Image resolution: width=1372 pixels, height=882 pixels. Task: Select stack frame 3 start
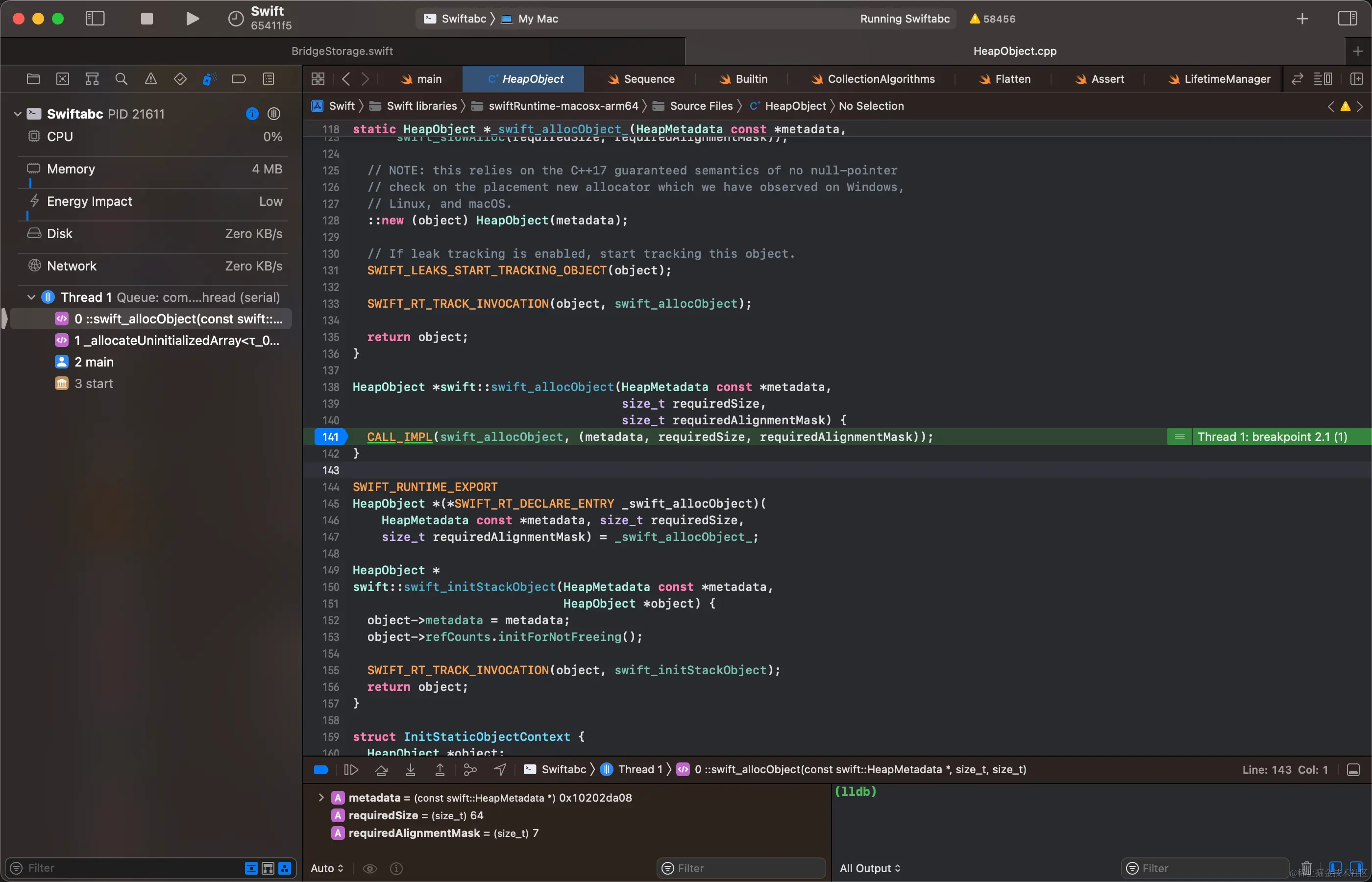point(151,384)
